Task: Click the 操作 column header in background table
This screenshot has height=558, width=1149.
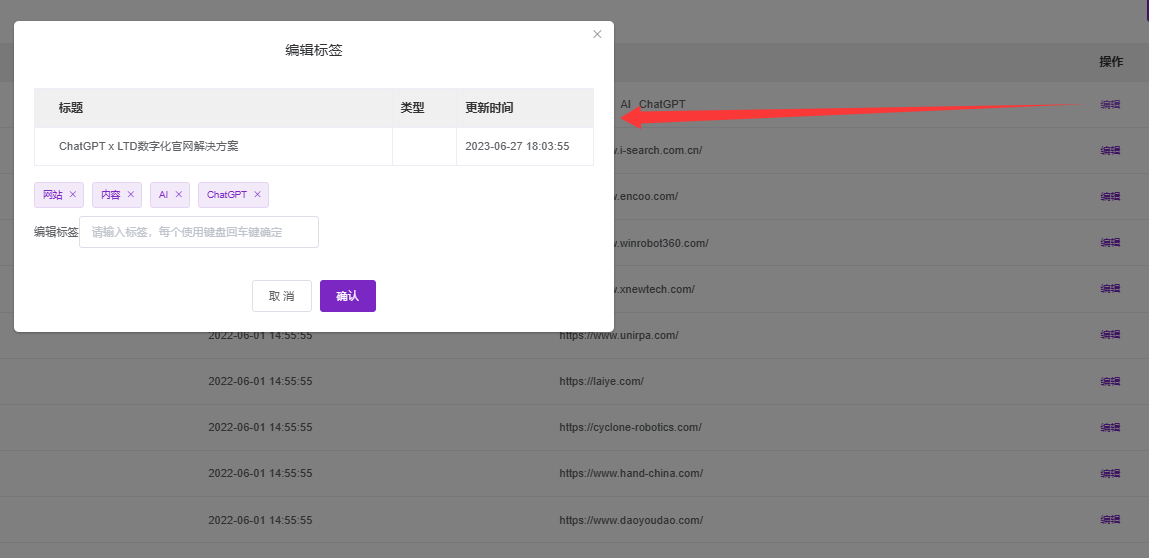Action: (x=1111, y=62)
